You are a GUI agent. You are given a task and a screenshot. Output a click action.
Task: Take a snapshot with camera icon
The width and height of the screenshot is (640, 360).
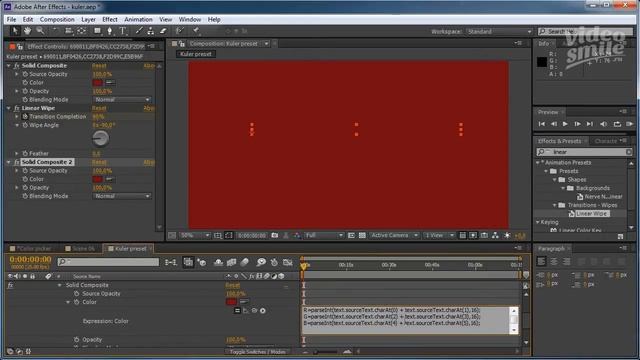click(x=275, y=236)
